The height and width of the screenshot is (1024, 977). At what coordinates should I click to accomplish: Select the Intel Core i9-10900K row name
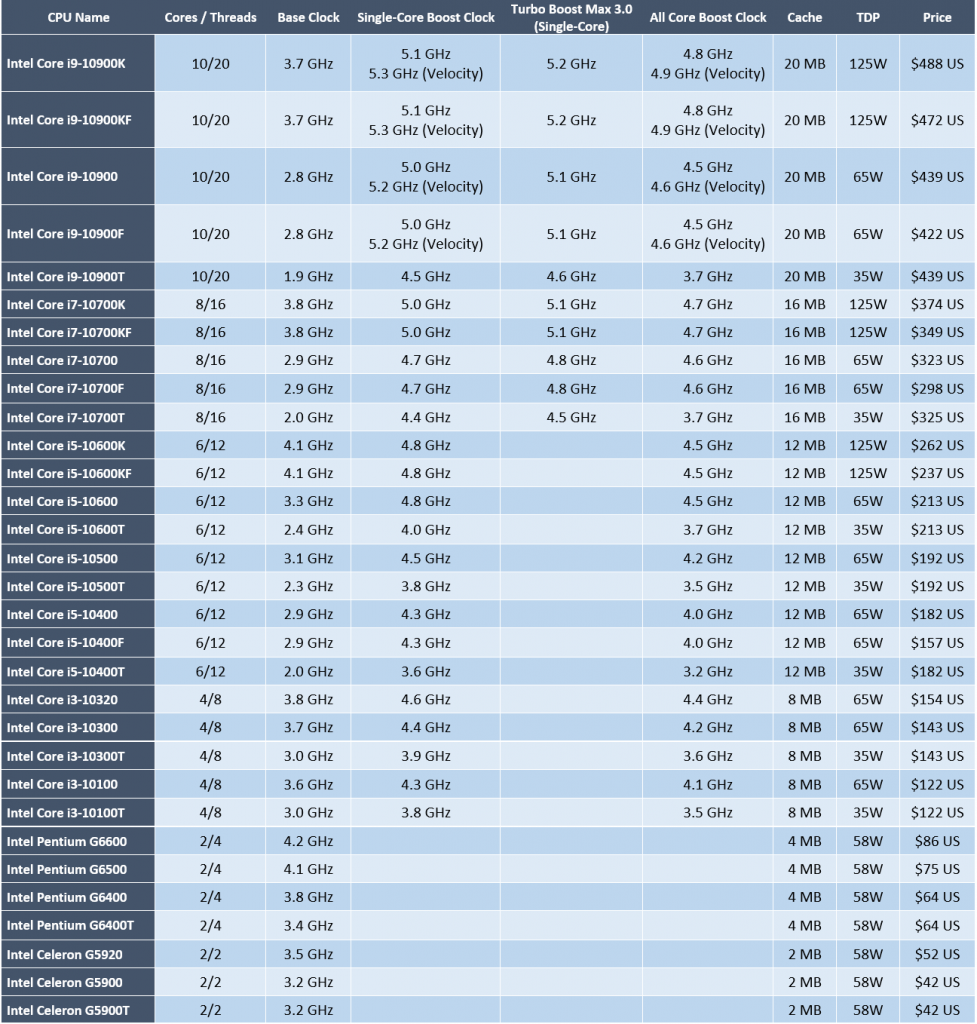point(78,63)
